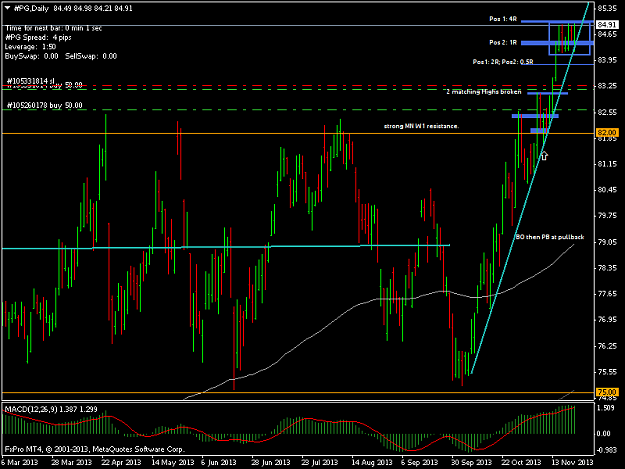The image size is (625, 469).
Task: Click 'Leverage: 1:50' text
Action: click(30, 47)
